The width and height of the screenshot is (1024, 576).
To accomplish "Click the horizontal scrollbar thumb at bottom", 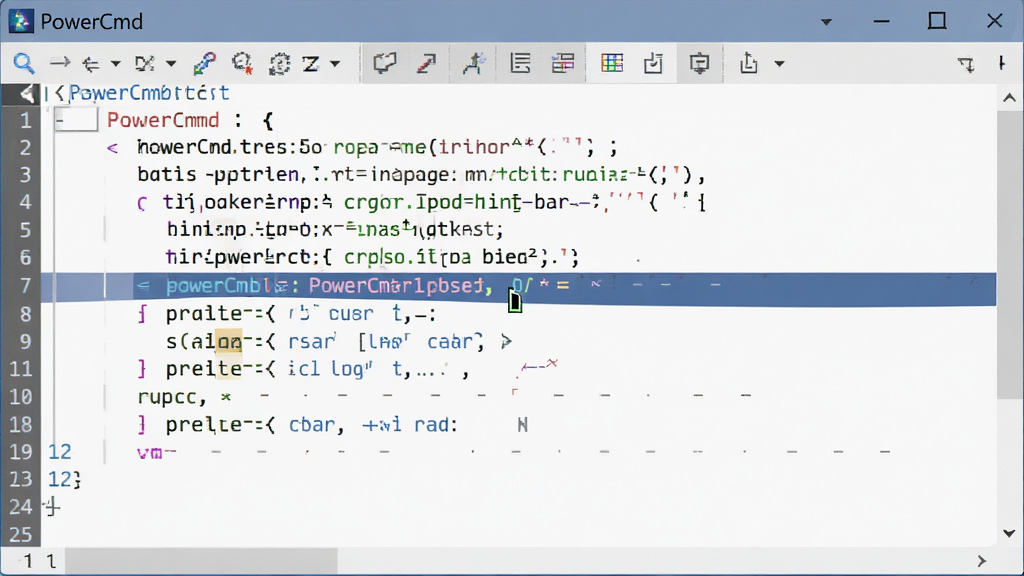I will [201, 561].
